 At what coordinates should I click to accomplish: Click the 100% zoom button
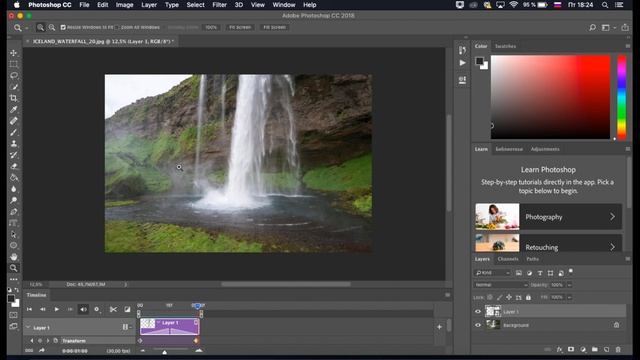pos(211,27)
